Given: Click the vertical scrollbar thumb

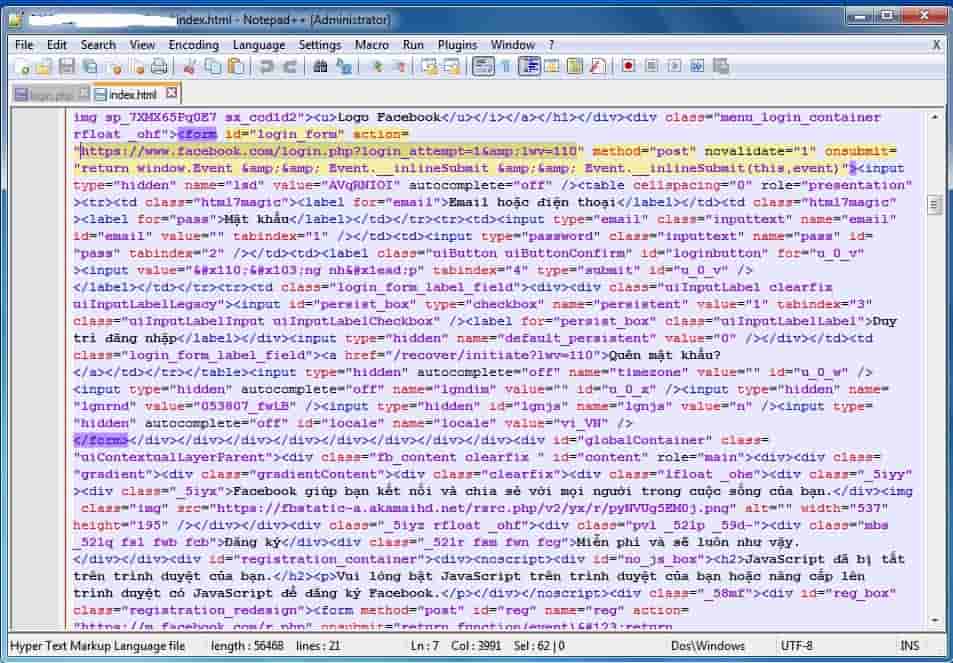Looking at the screenshot, I should click(934, 205).
